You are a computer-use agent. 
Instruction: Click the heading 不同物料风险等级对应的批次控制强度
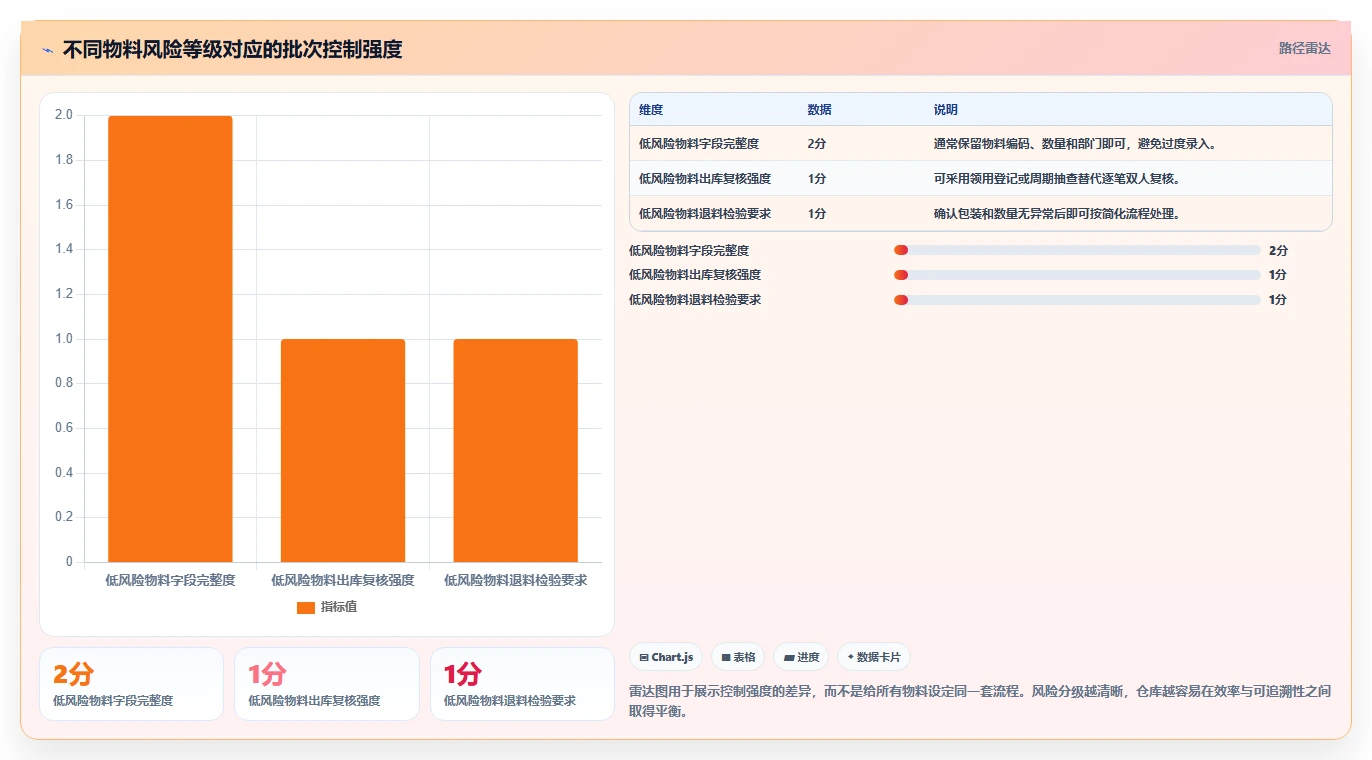[232, 50]
